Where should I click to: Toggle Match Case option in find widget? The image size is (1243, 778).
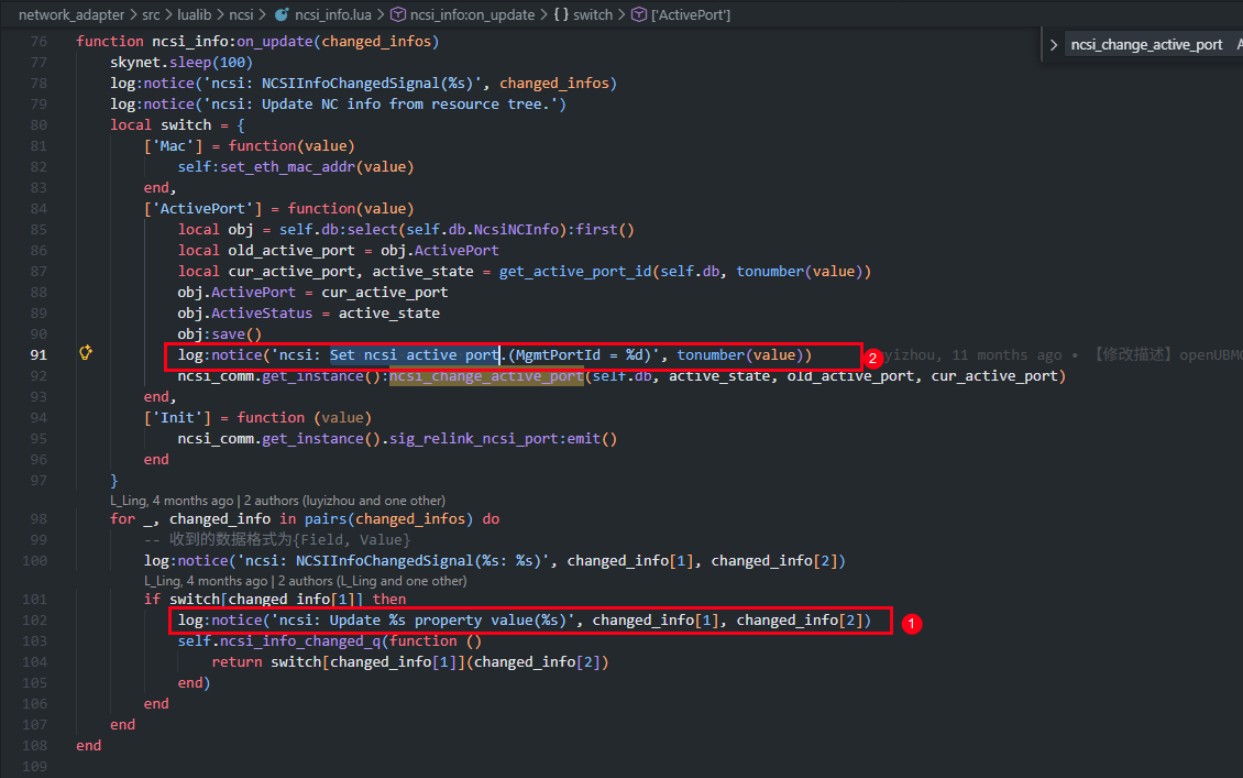(x=1239, y=44)
